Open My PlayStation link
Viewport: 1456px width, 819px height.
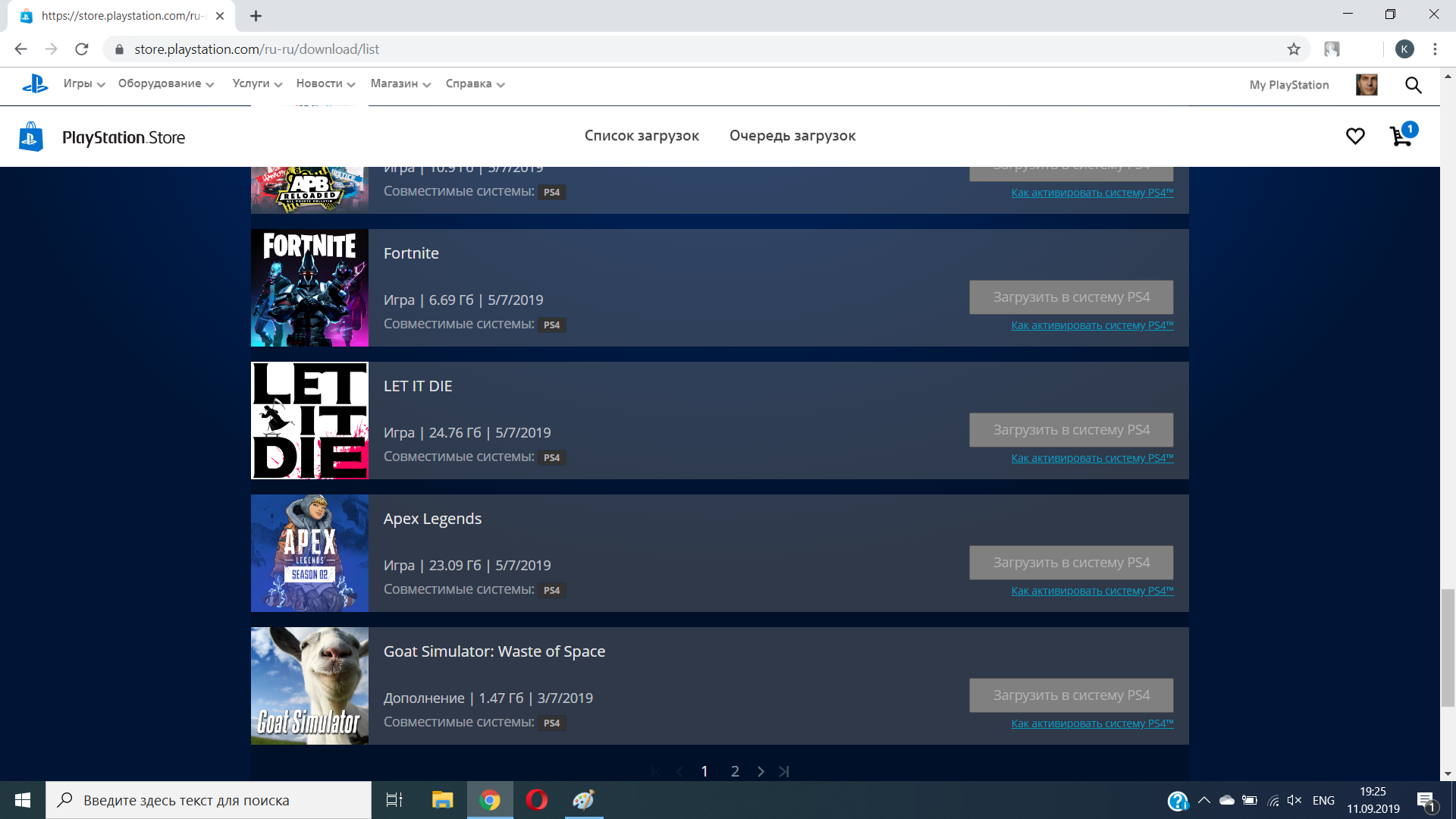[1289, 85]
